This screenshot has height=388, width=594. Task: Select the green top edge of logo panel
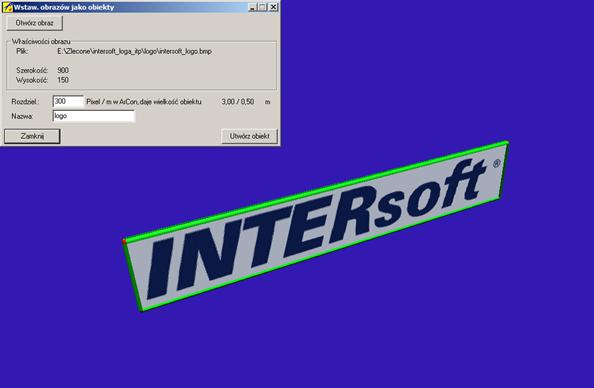[x=316, y=191]
